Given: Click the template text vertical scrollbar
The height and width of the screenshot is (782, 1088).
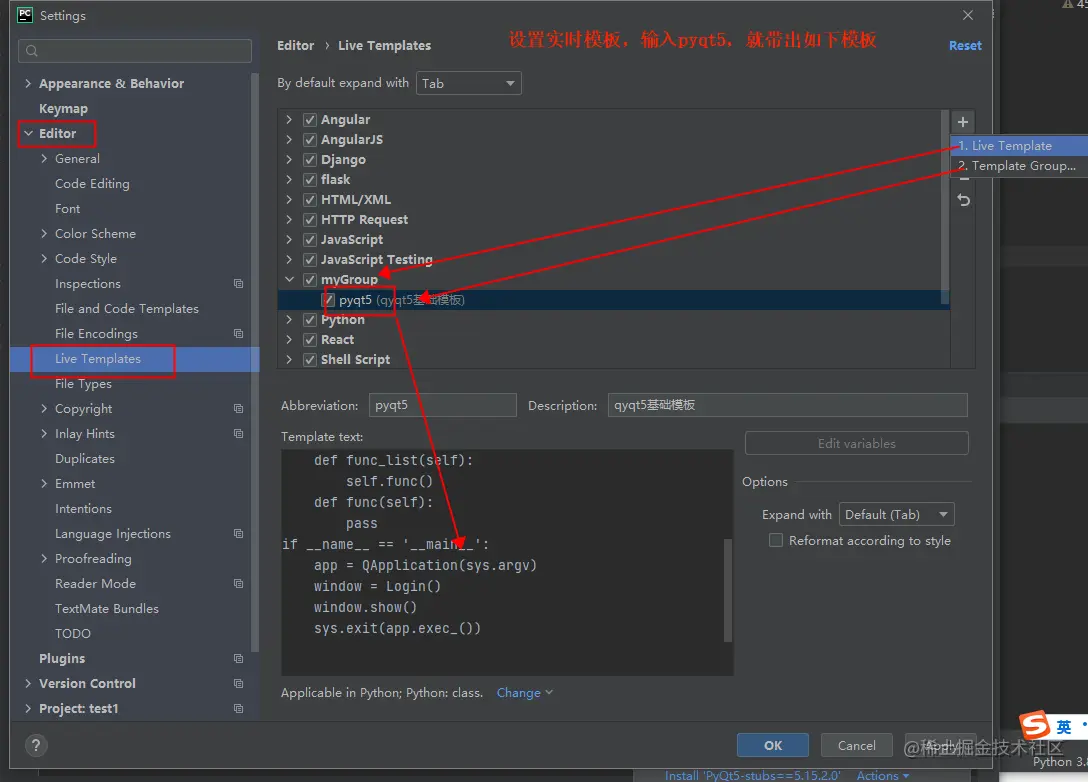Looking at the screenshot, I should (x=727, y=590).
